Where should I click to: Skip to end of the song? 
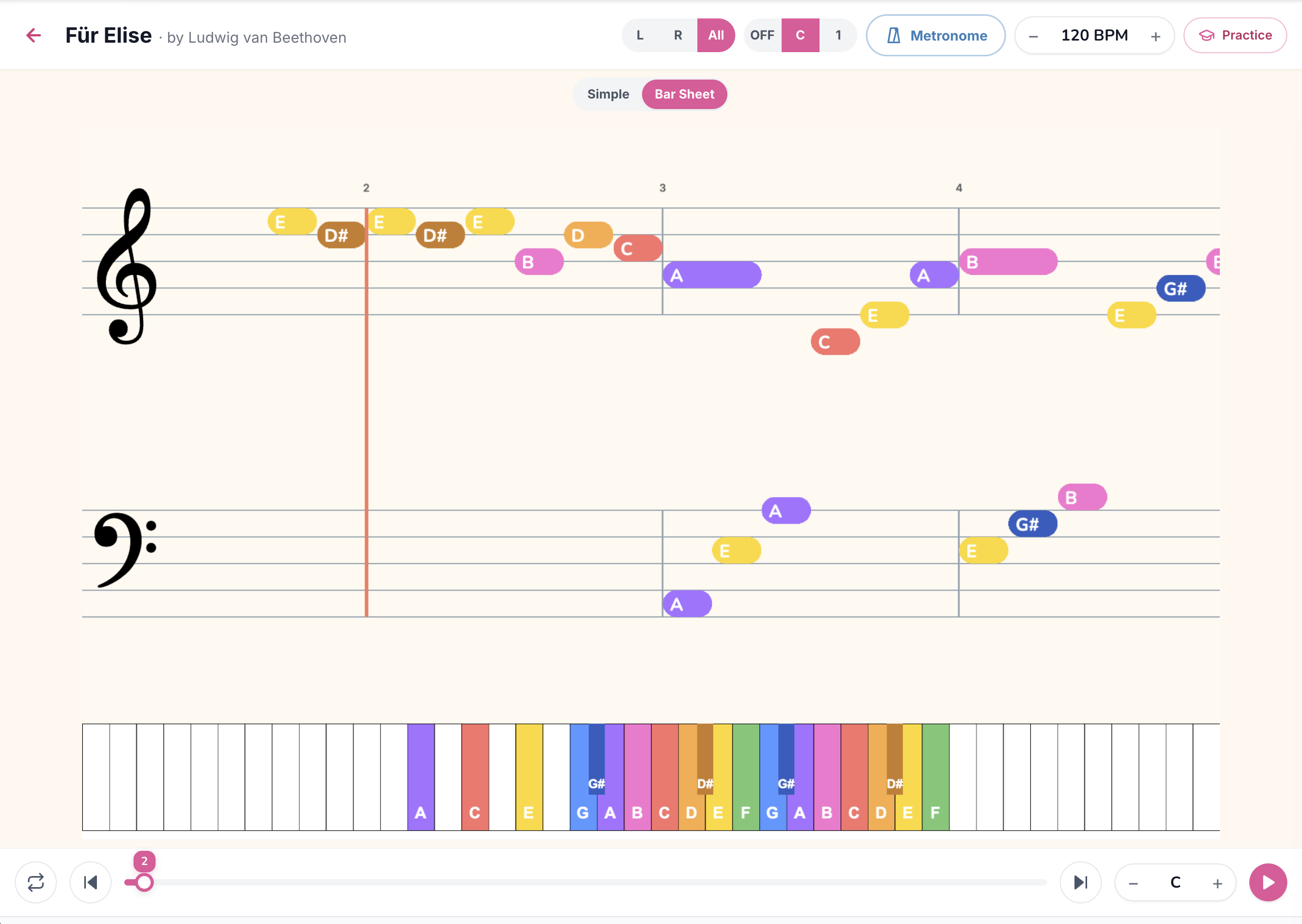coord(1080,882)
